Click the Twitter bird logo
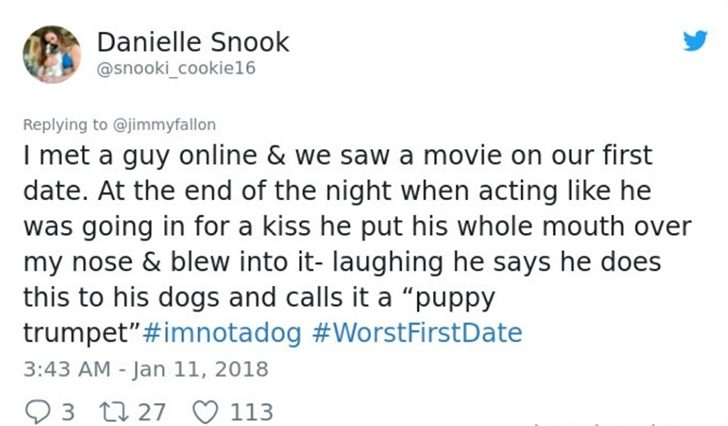 click(695, 40)
